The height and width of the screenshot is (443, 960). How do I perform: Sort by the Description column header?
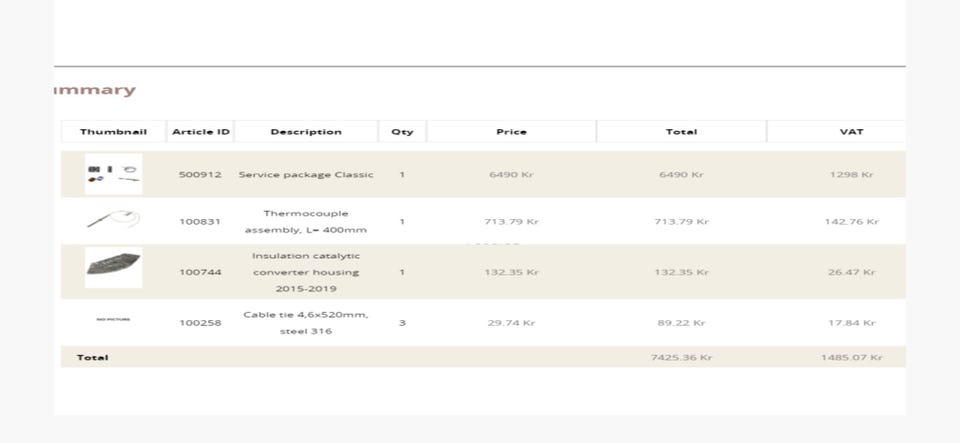pyautogui.click(x=306, y=132)
